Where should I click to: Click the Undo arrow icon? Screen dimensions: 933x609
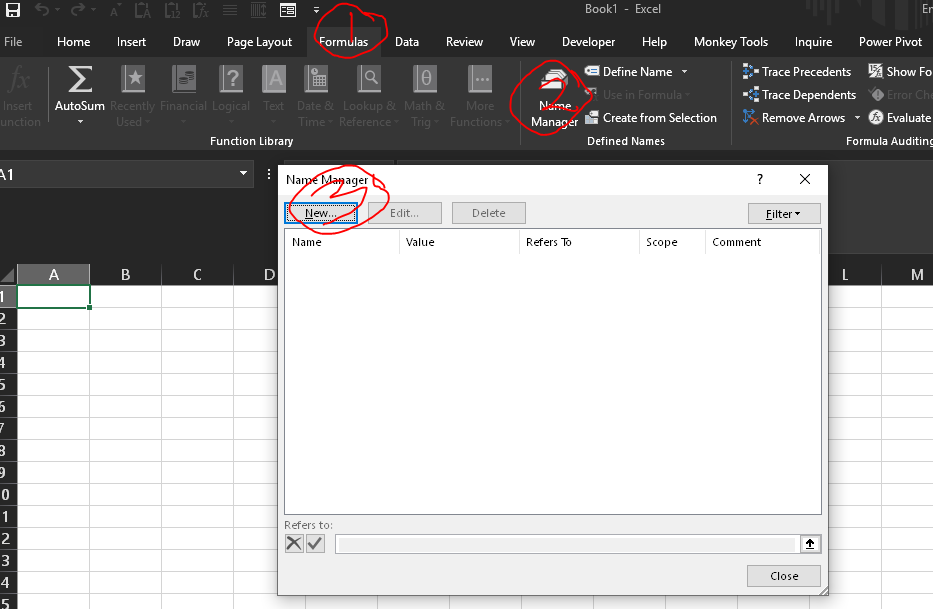[42, 10]
